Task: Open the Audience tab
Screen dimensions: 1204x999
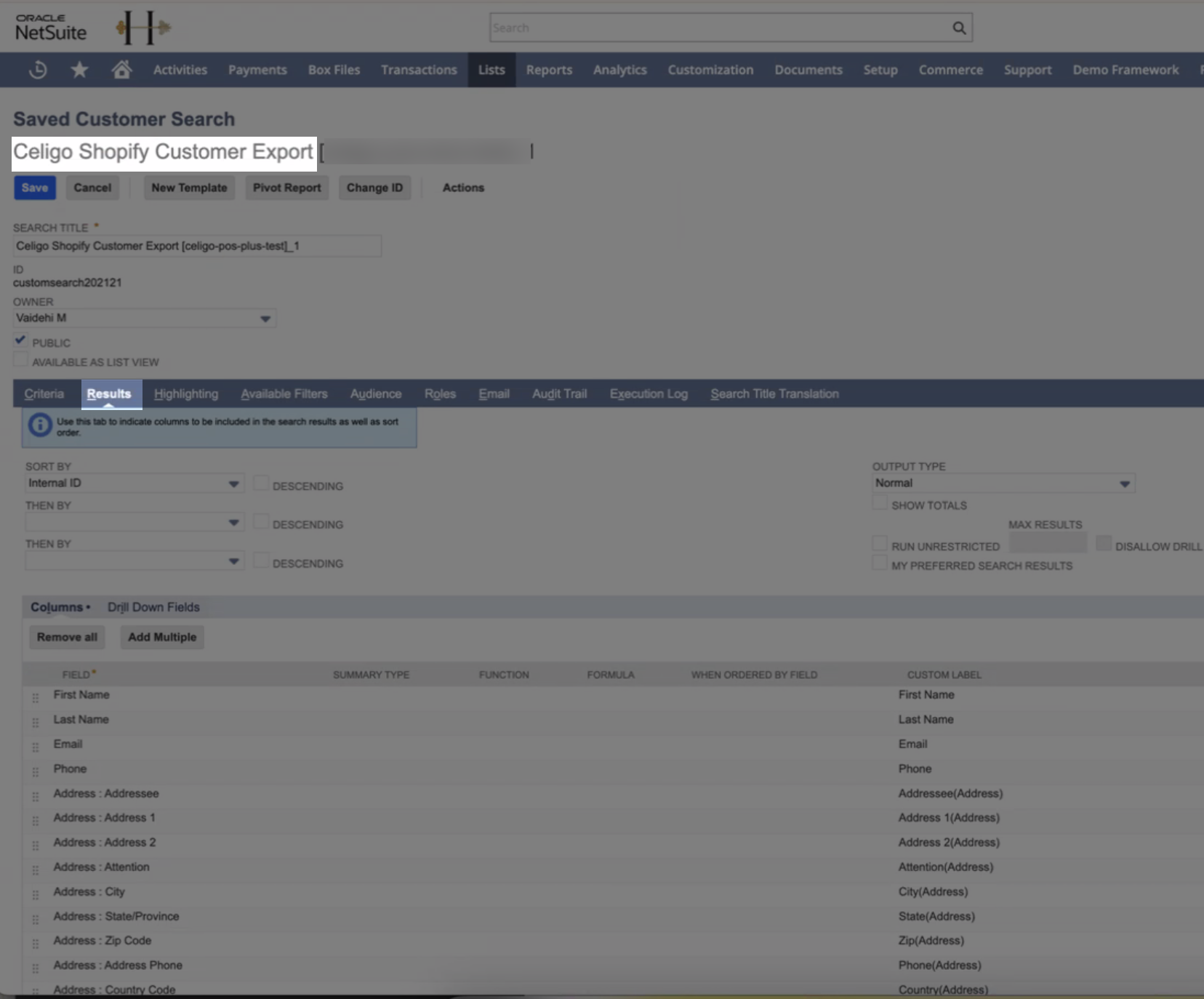Action: coord(376,393)
